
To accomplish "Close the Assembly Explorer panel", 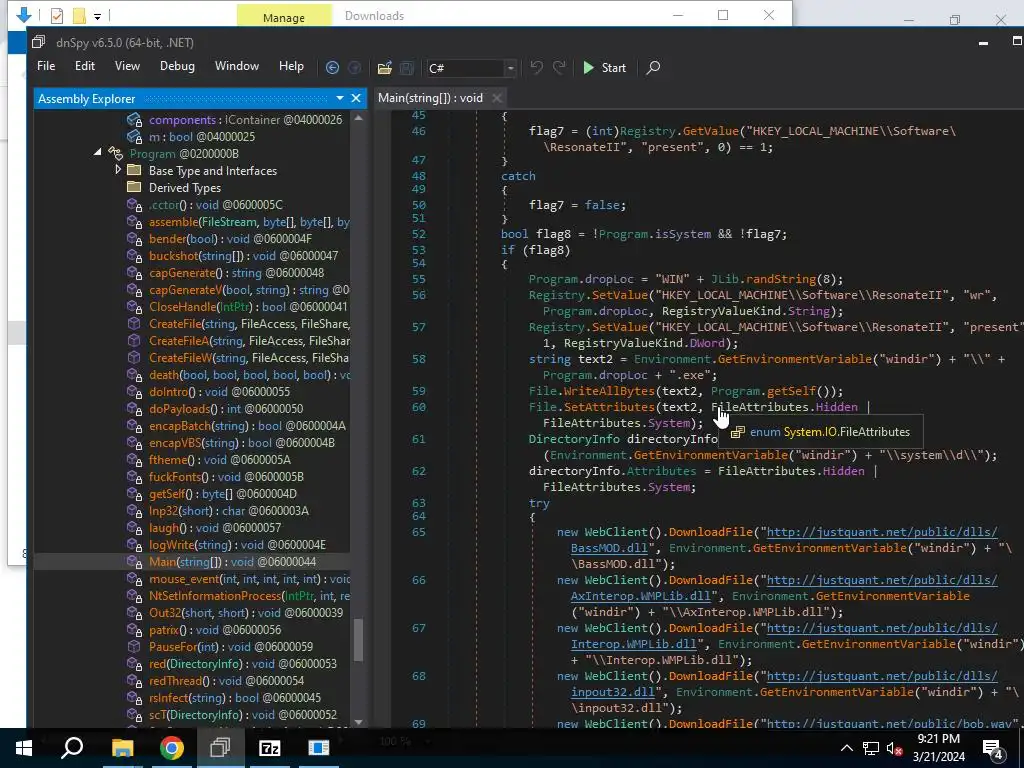I will point(356,98).
